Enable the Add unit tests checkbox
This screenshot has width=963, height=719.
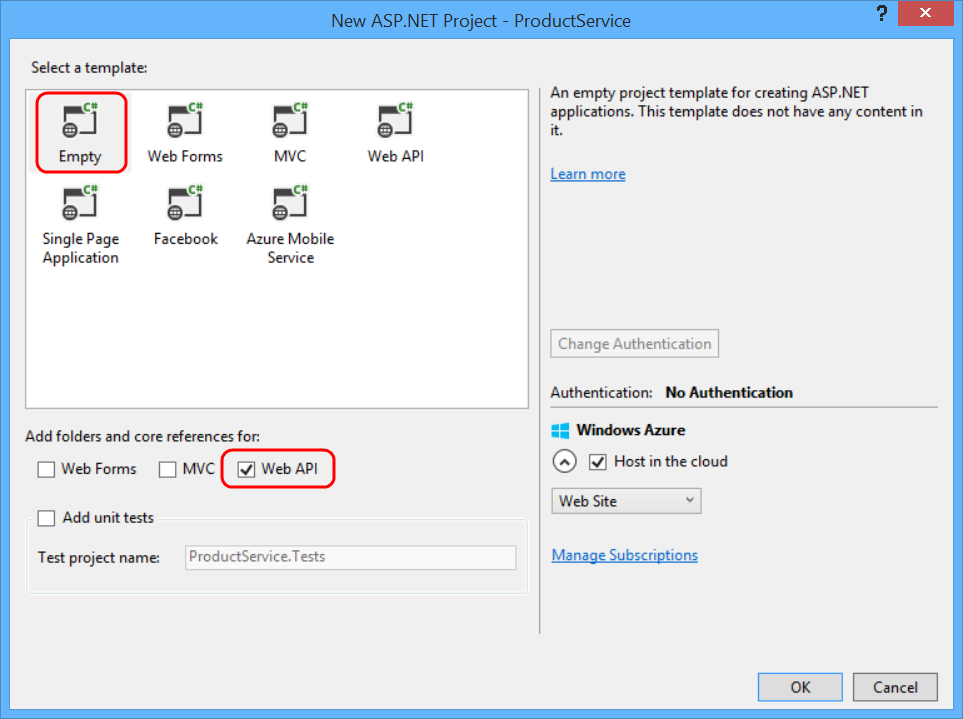(46, 518)
